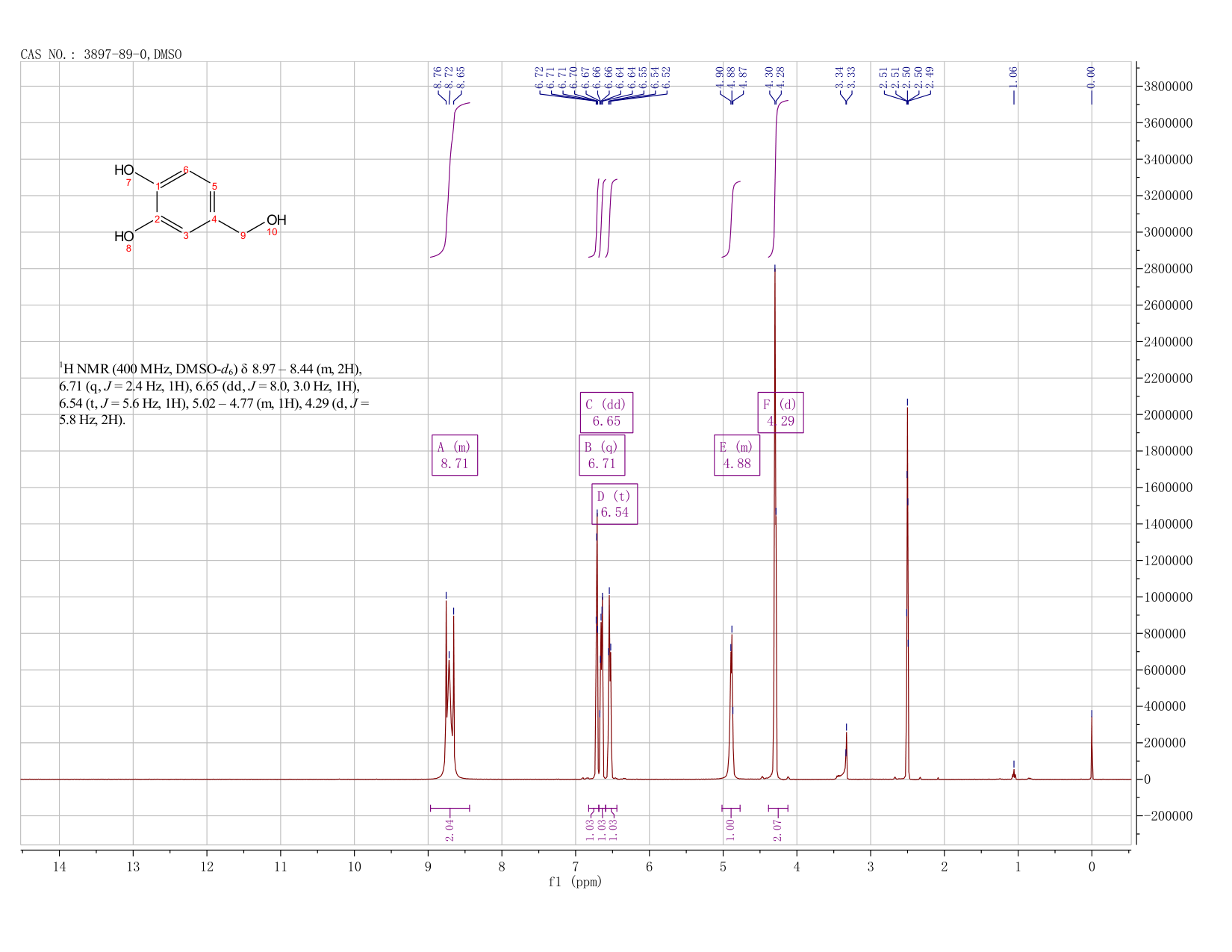Click the f1 (ppm) axis title
Screen dimensions: 1232x952
[575, 882]
